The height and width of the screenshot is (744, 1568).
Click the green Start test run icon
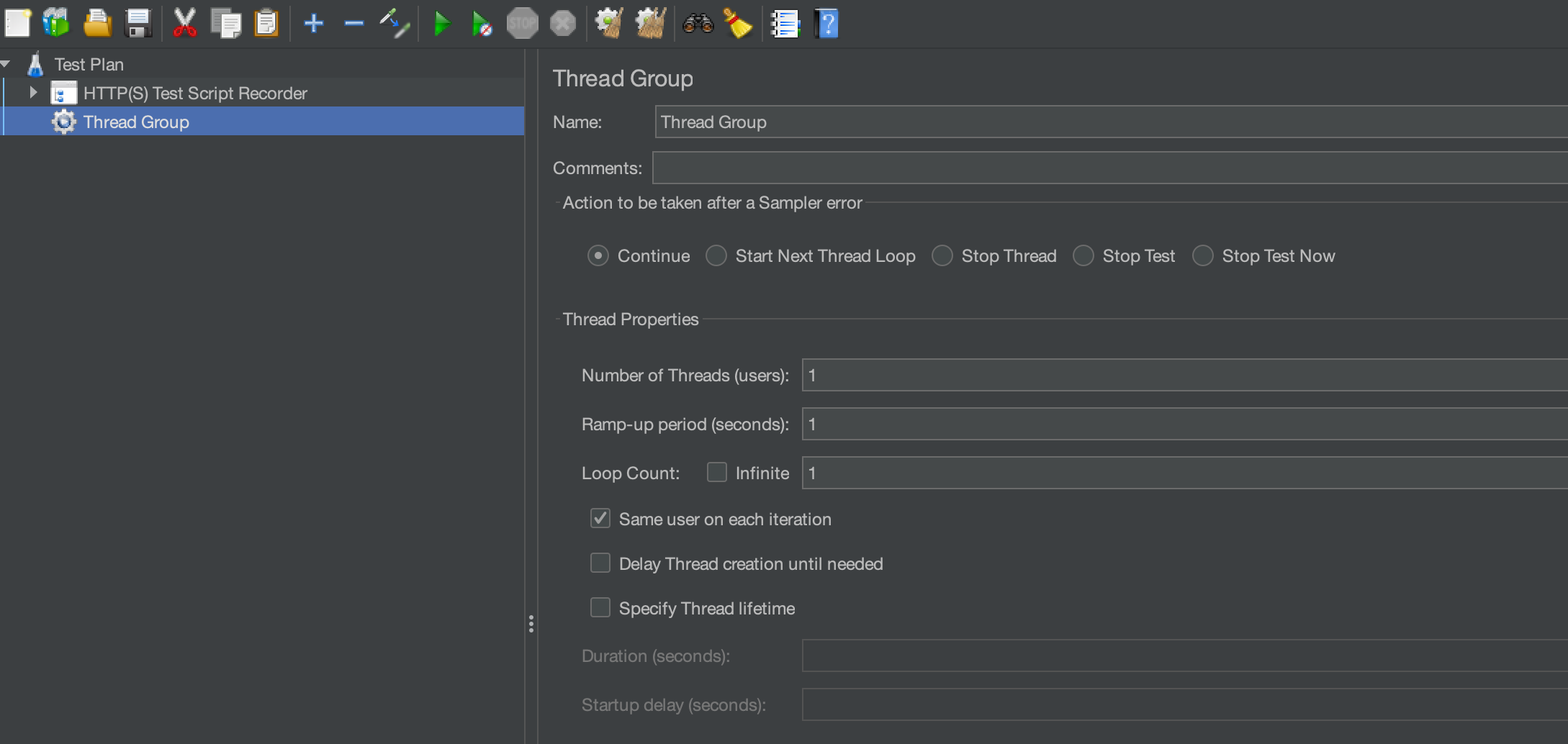coord(441,24)
